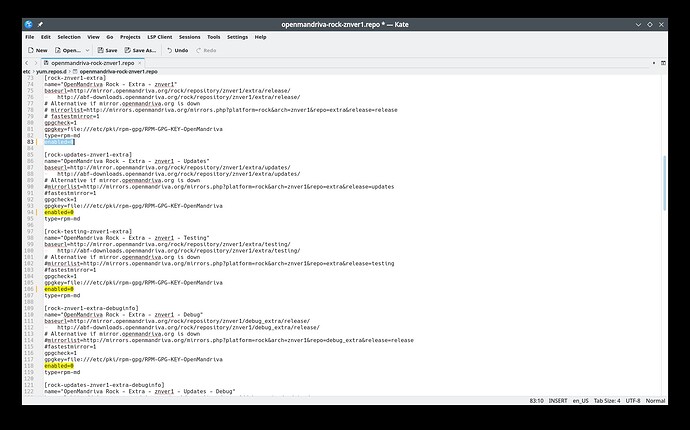
Task: Click the [rock-updates-znver1-extra-debuginfo] section header
Action: coord(104,385)
